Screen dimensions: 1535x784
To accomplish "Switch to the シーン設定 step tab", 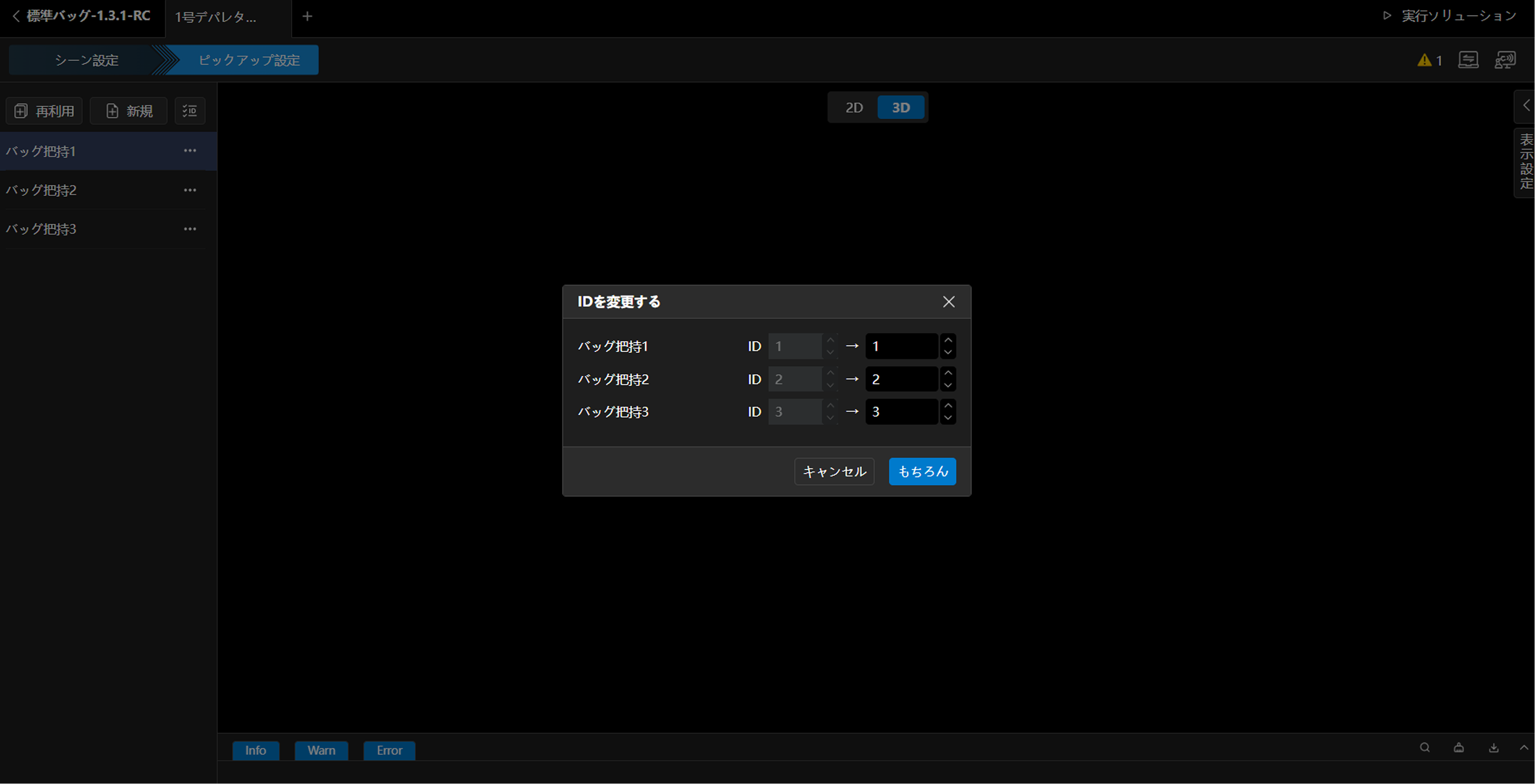I will pos(86,60).
